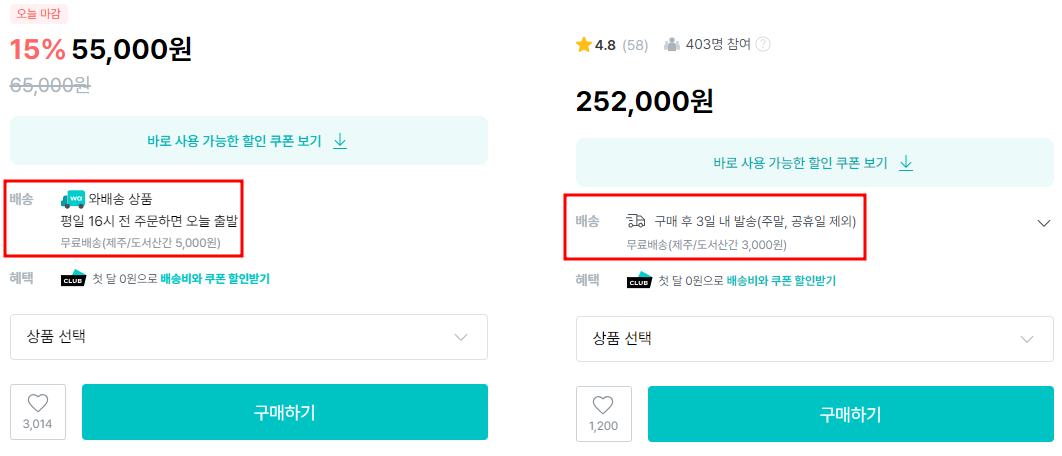Image resolution: width=1062 pixels, height=456 pixels.
Task: Click the right CLUB badge icon
Action: click(x=640, y=281)
